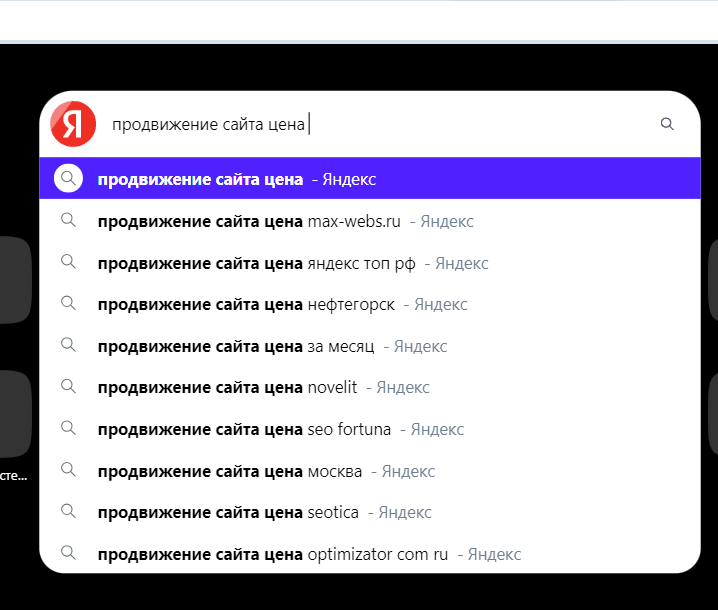The width and height of the screenshot is (718, 610).
Task: Choose suggestion ending with 'нефтегорск'
Action: tap(370, 304)
